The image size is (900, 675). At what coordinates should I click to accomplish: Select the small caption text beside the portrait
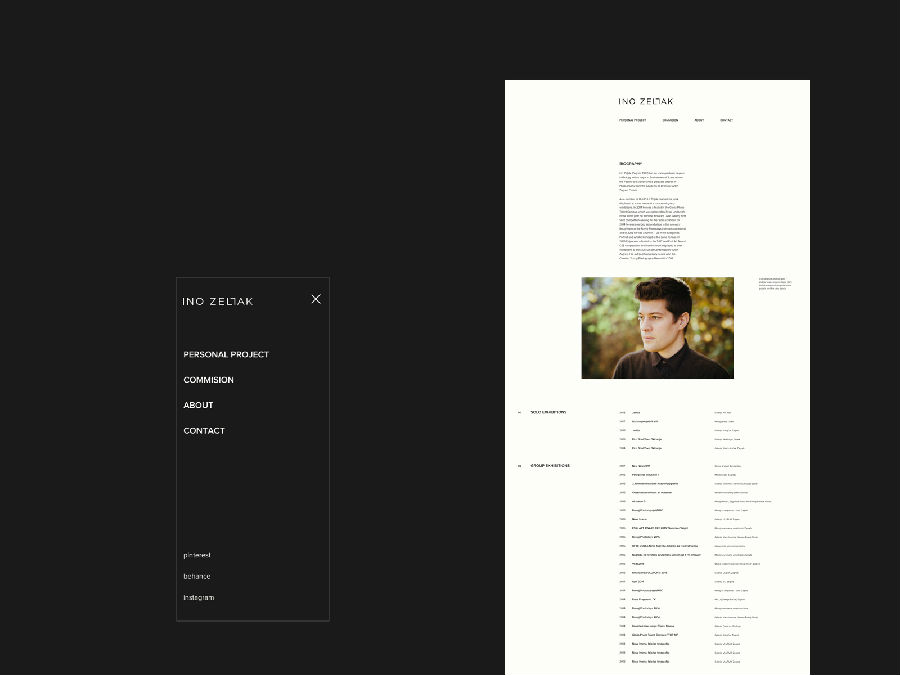pos(775,284)
